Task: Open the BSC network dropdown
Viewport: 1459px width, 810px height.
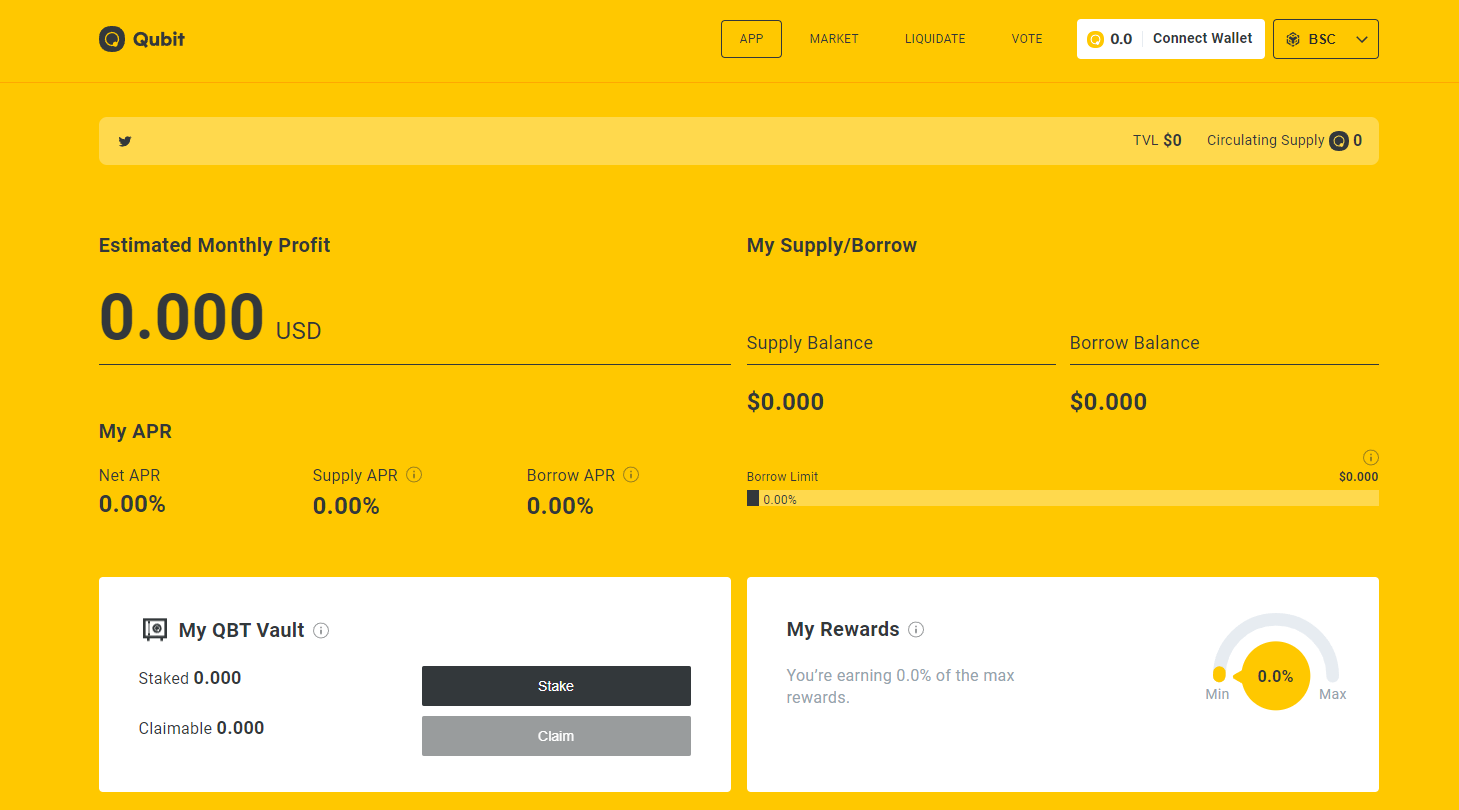Action: [1324, 39]
